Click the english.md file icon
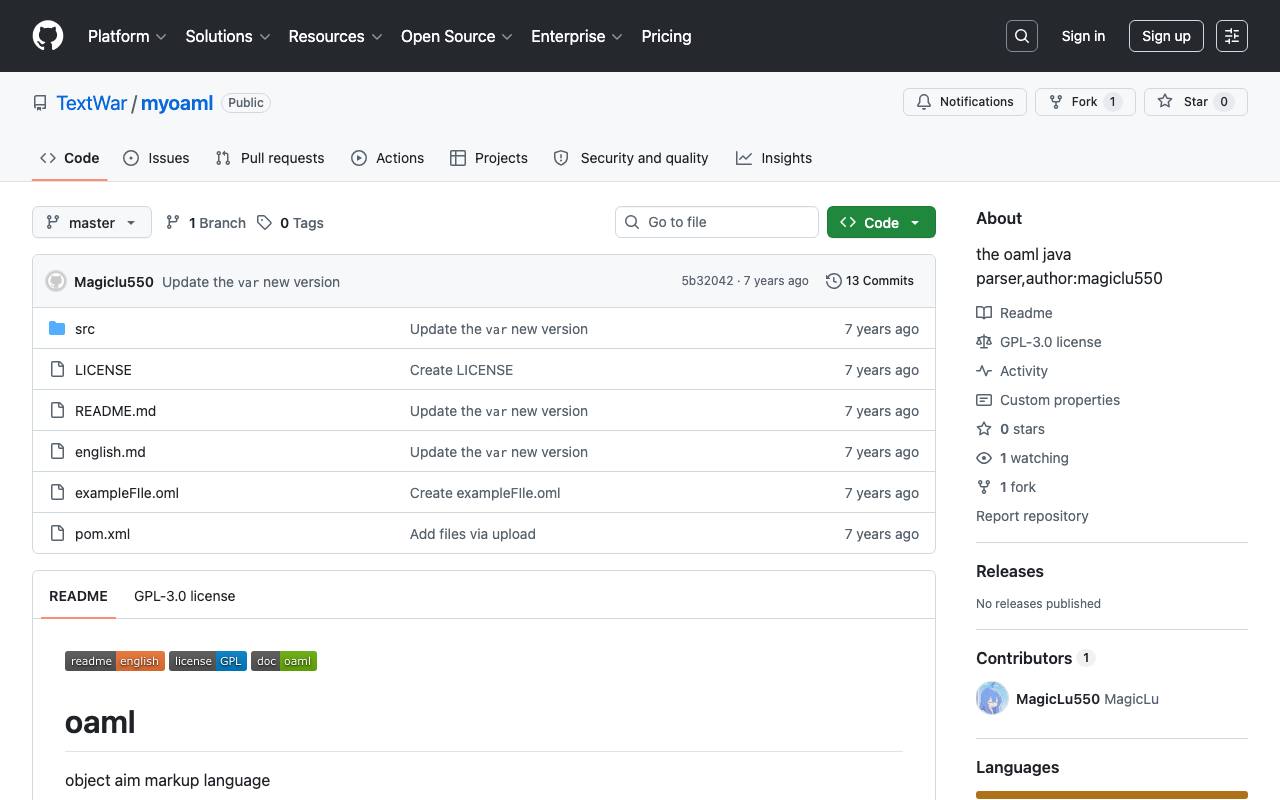Image resolution: width=1280 pixels, height=800 pixels. tap(57, 452)
